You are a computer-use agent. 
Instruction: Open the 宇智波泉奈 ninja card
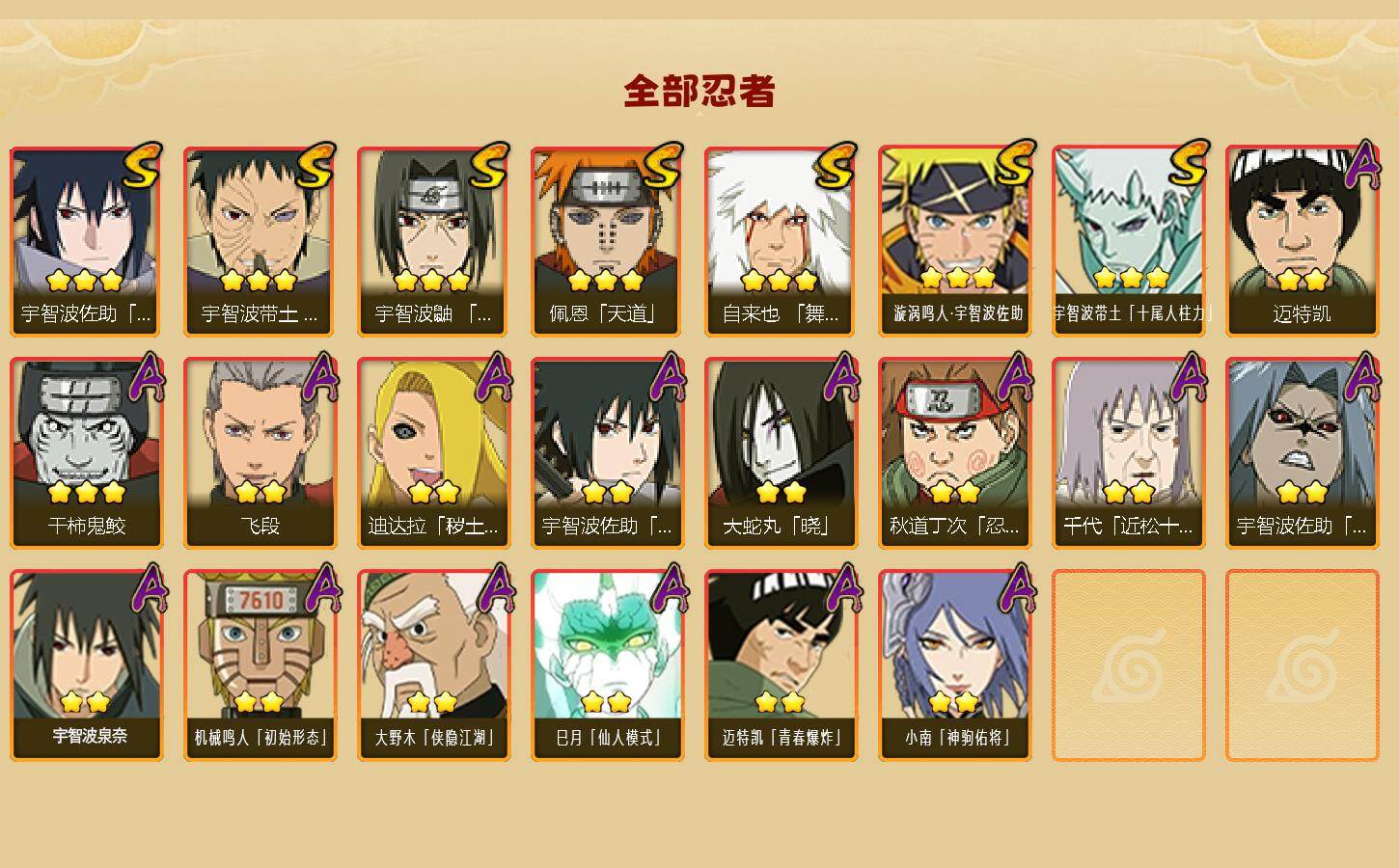click(x=86, y=665)
